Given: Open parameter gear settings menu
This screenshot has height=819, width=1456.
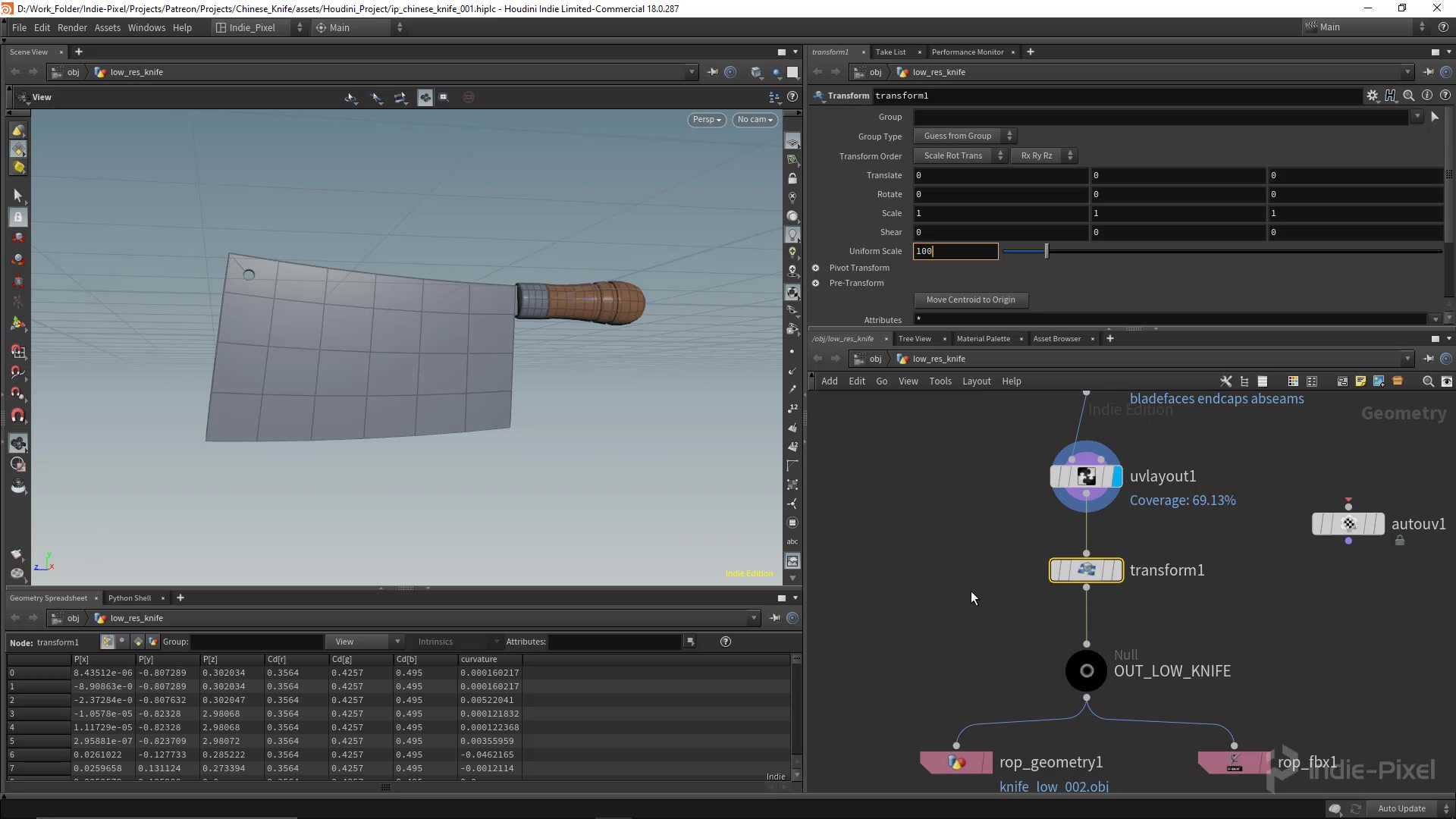Looking at the screenshot, I should [1372, 96].
